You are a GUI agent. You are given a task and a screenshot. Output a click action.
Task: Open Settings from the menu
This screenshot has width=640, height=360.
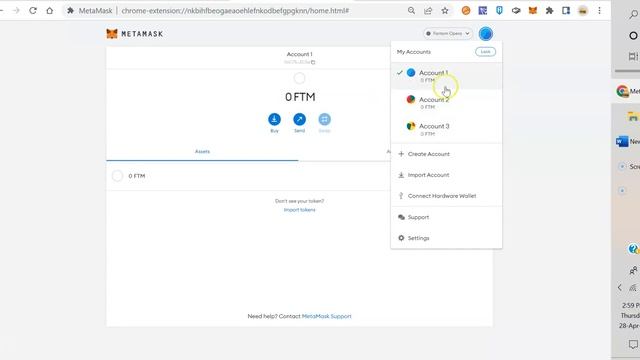pos(447,238)
